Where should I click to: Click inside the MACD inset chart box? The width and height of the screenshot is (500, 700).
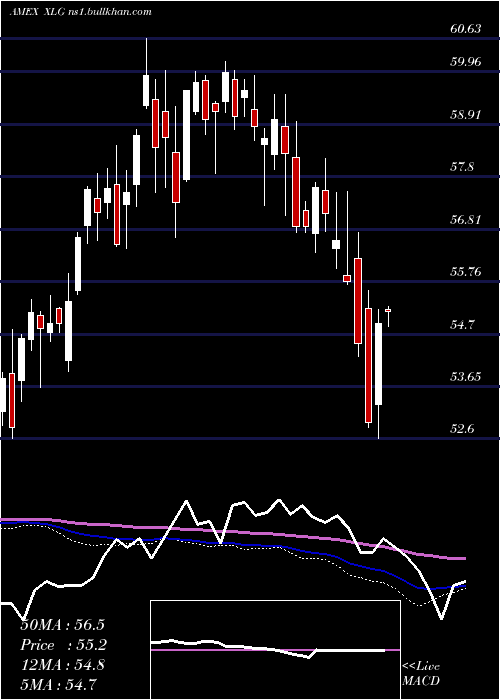pos(275,650)
